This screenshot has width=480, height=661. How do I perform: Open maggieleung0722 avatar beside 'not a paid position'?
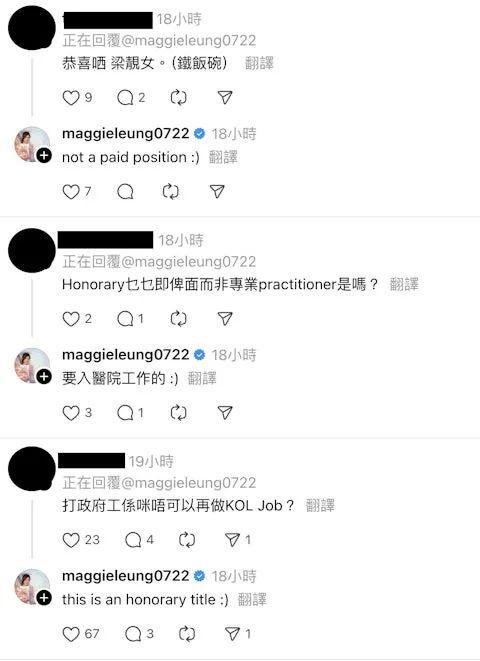point(32,145)
